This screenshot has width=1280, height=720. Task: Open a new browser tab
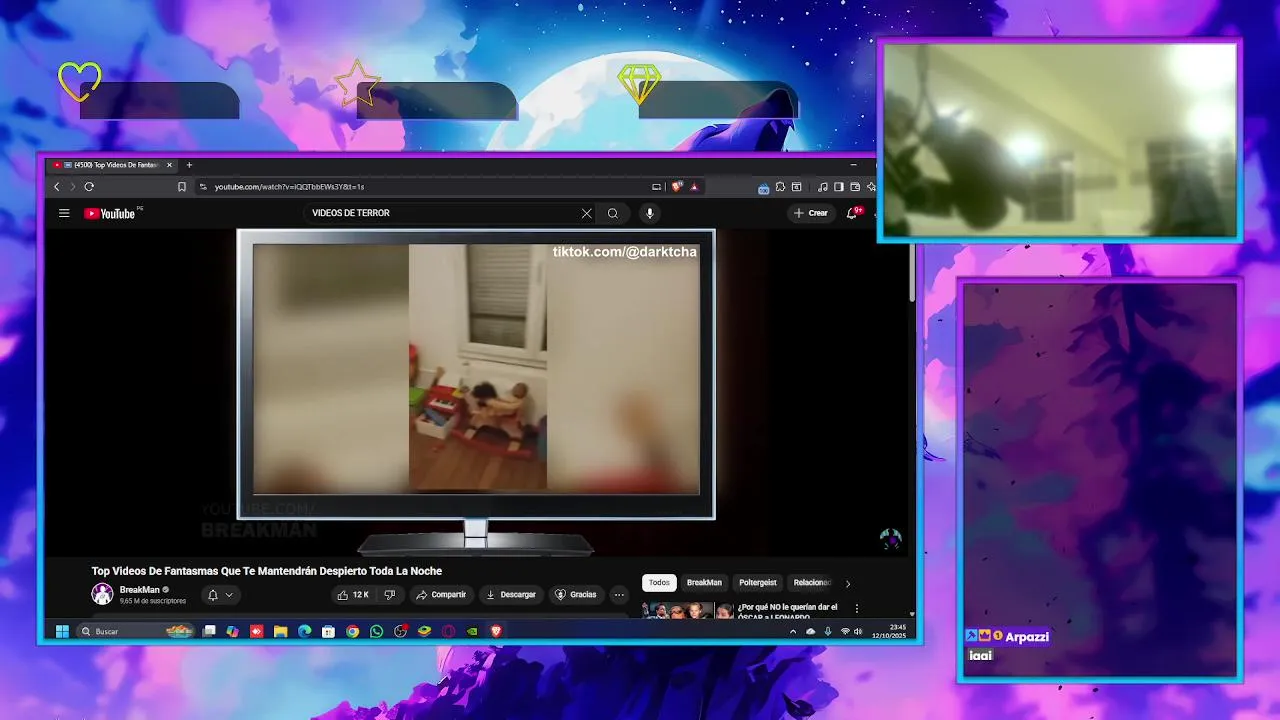(x=189, y=165)
